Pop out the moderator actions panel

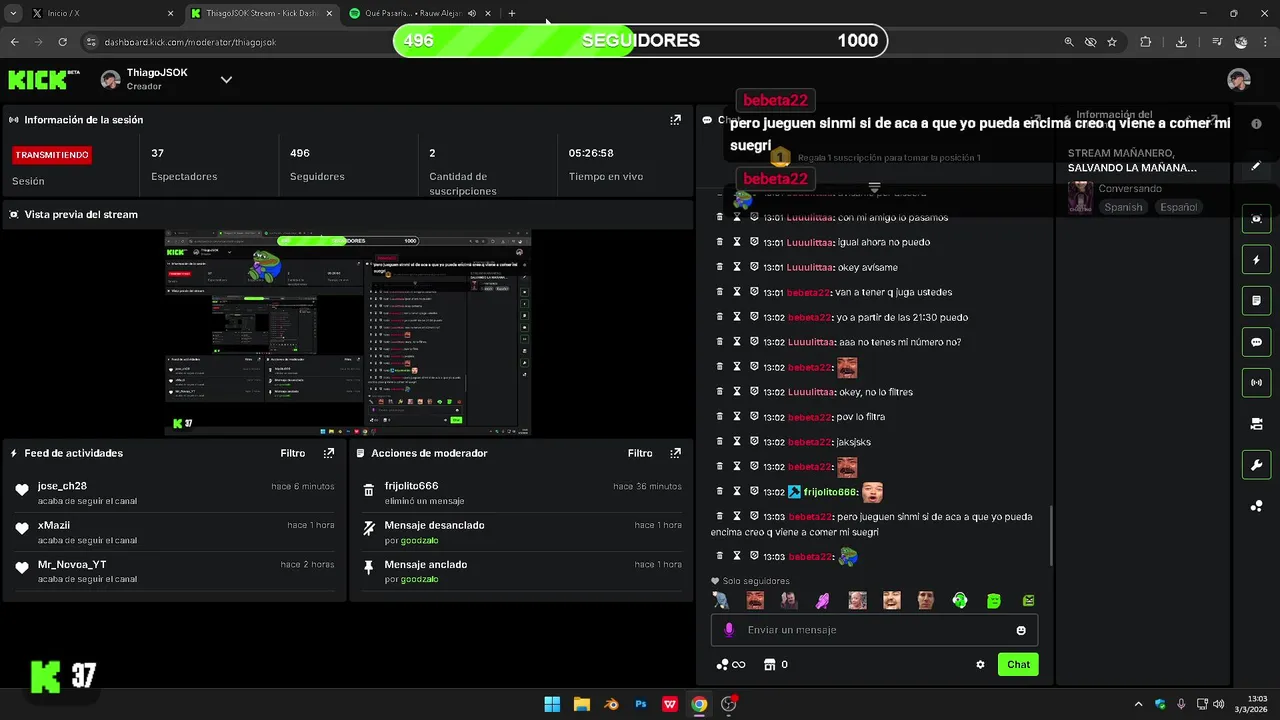[675, 453]
